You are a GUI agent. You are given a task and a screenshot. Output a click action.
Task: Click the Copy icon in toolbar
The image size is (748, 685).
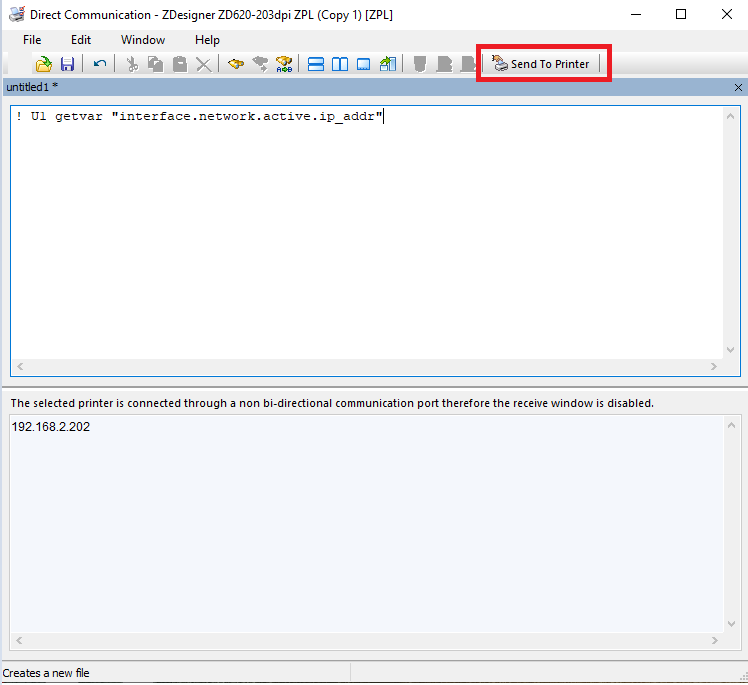tap(155, 64)
